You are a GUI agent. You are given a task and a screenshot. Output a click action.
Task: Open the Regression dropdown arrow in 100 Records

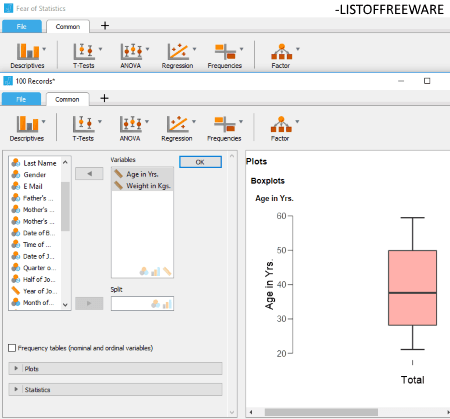click(x=194, y=122)
